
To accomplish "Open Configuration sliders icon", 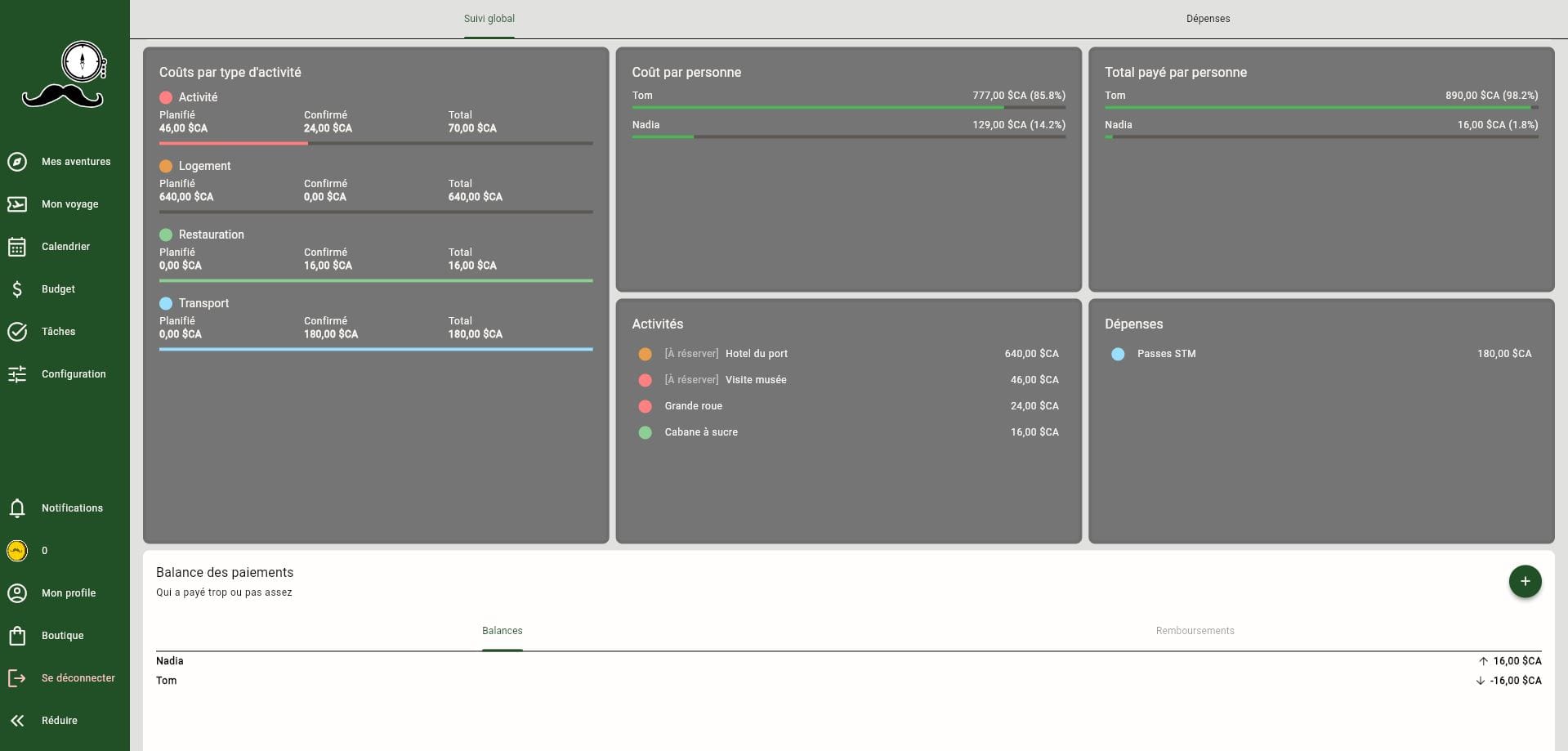I will point(17,374).
